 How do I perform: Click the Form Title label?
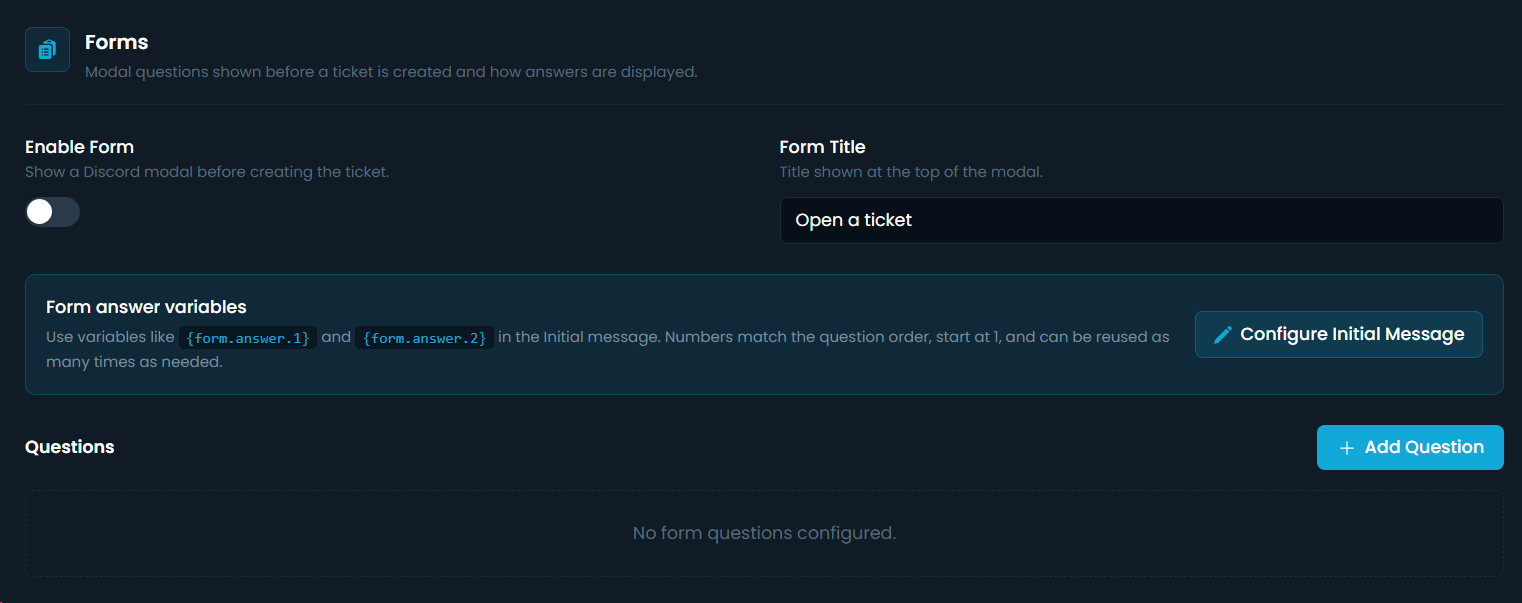(x=822, y=147)
